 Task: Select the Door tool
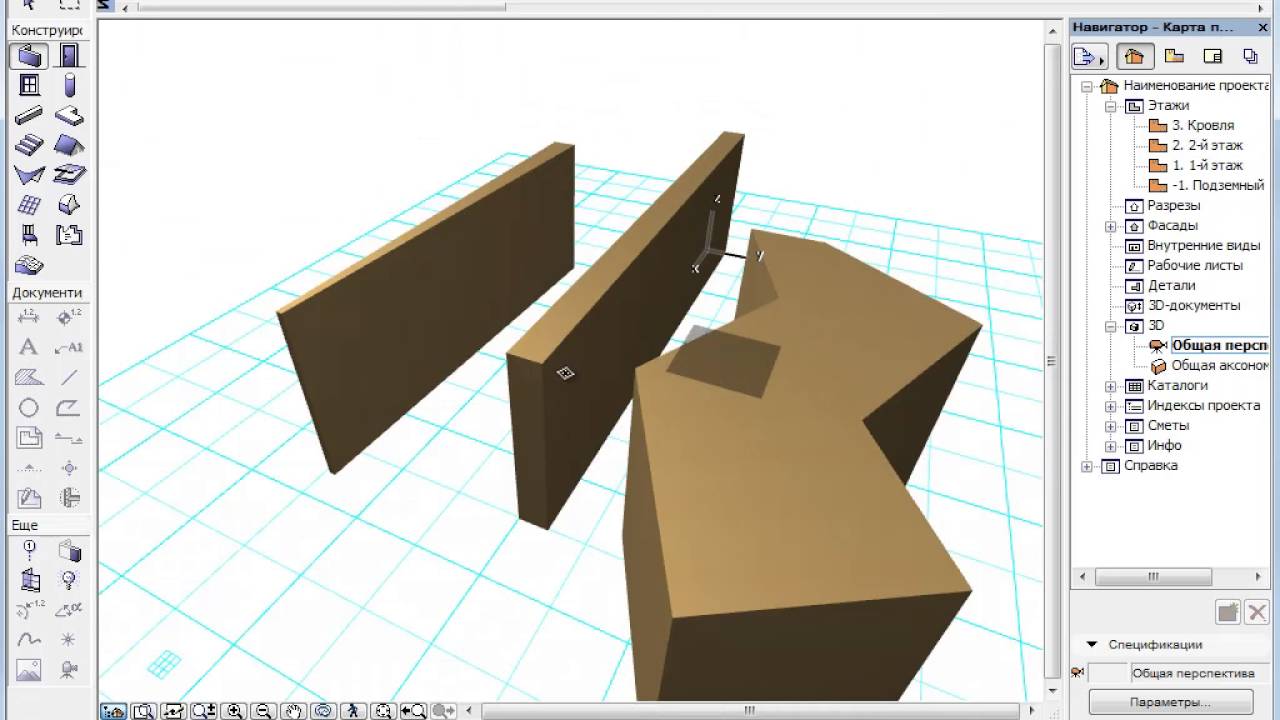point(69,55)
